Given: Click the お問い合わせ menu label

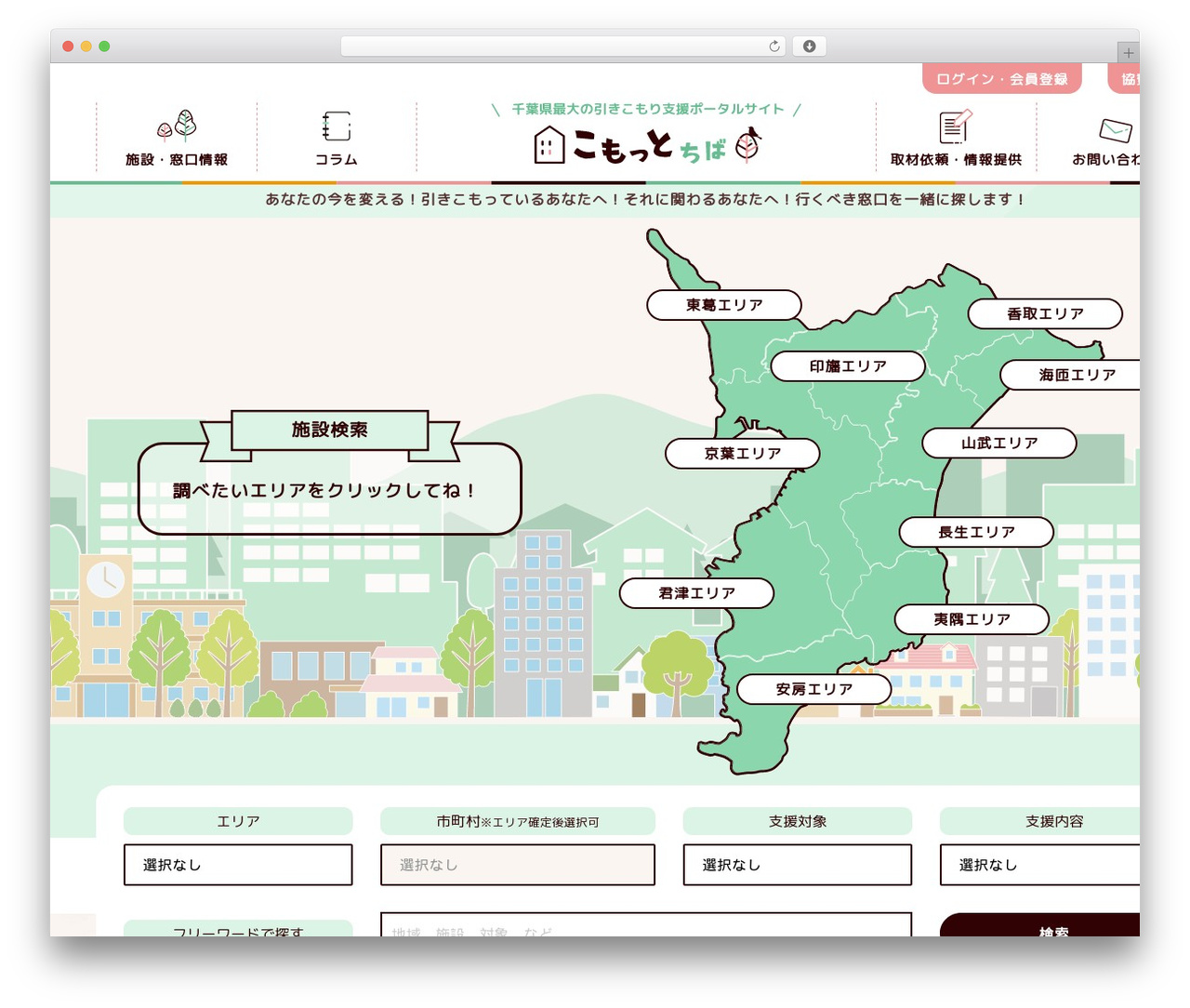Looking at the screenshot, I should [x=1105, y=160].
